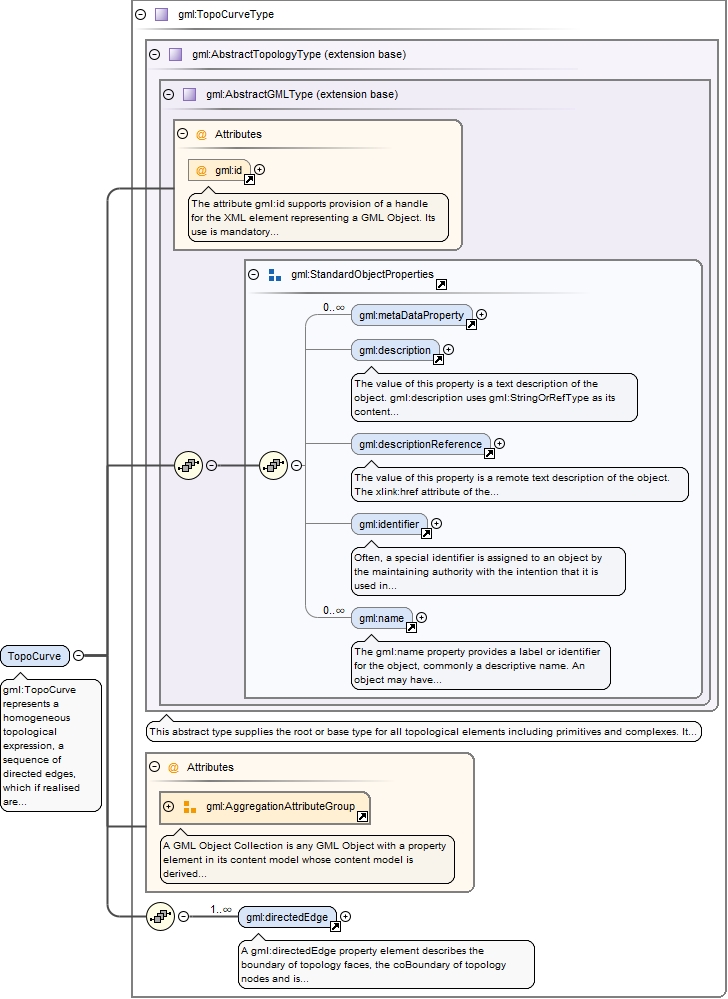Click the @ icon of top Attributes
Screen dimensions: 728x999
pyautogui.click(x=201, y=134)
